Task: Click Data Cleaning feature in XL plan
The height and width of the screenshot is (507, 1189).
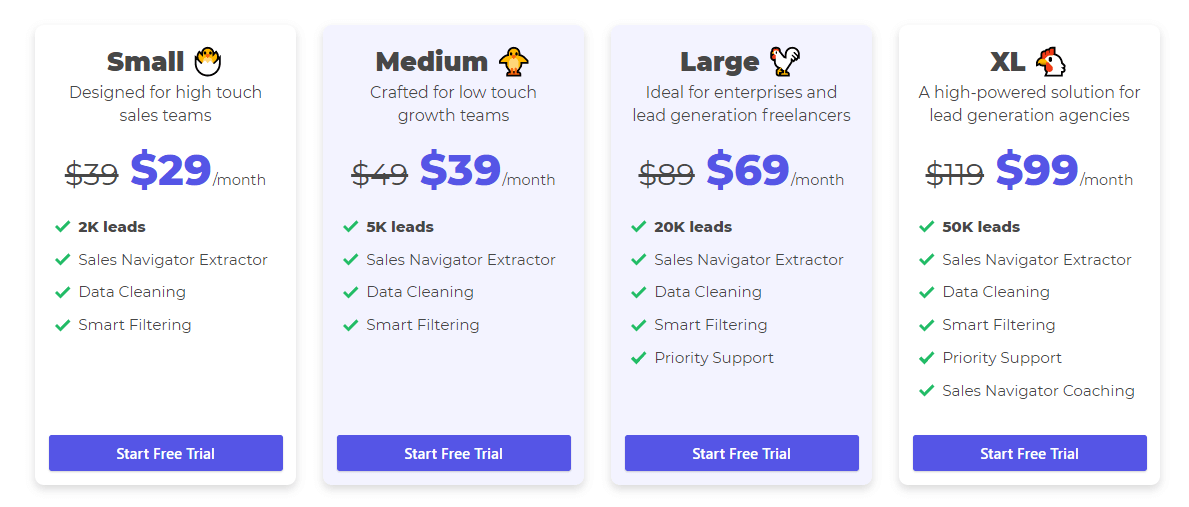Action: 996,292
